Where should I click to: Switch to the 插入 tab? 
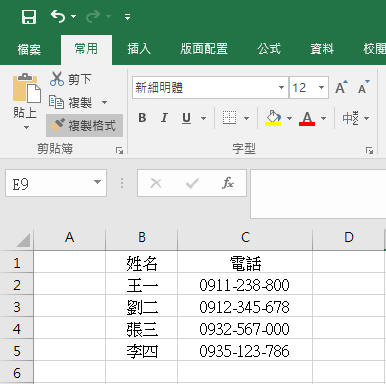click(x=139, y=49)
